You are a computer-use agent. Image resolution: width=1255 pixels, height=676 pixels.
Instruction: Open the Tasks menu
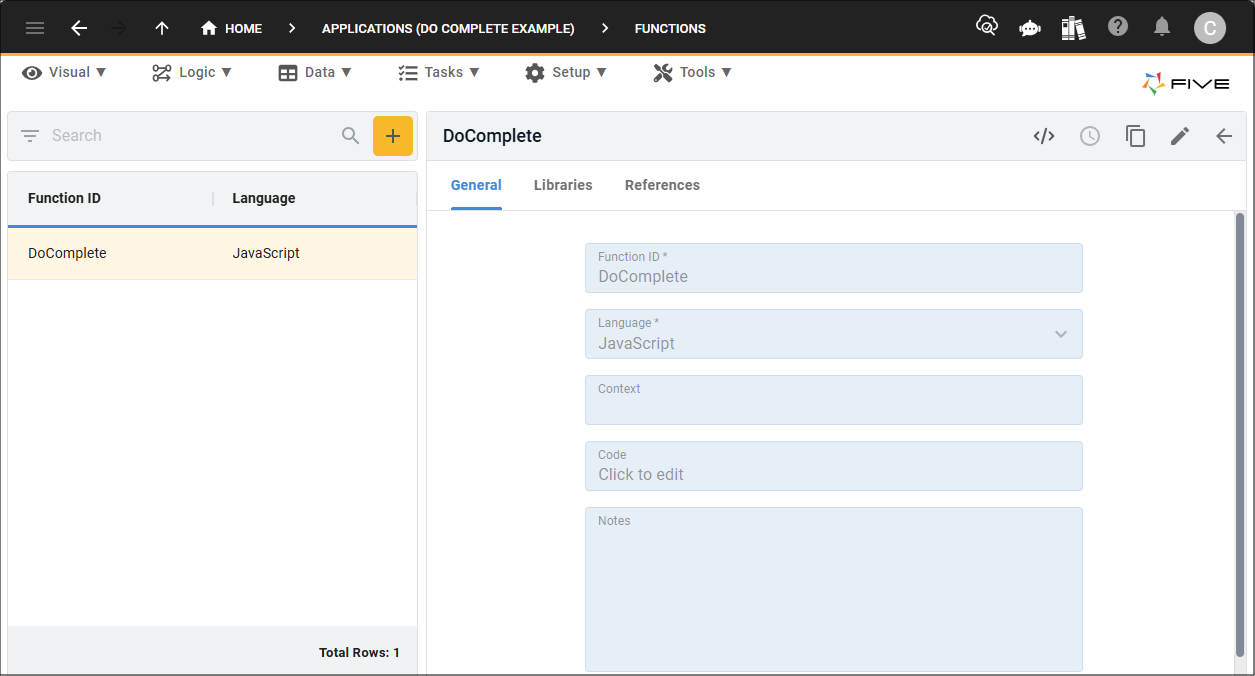[439, 72]
